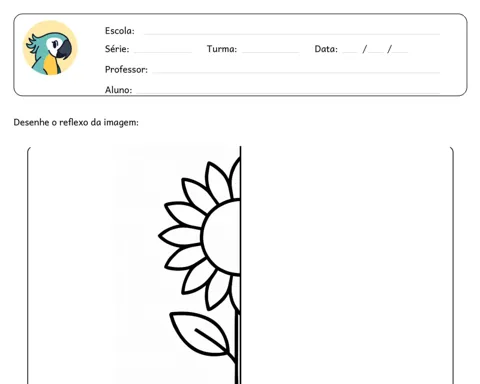Click the Turma blank line
Image resolution: width=480 pixels, height=384 pixels.
coord(271,52)
